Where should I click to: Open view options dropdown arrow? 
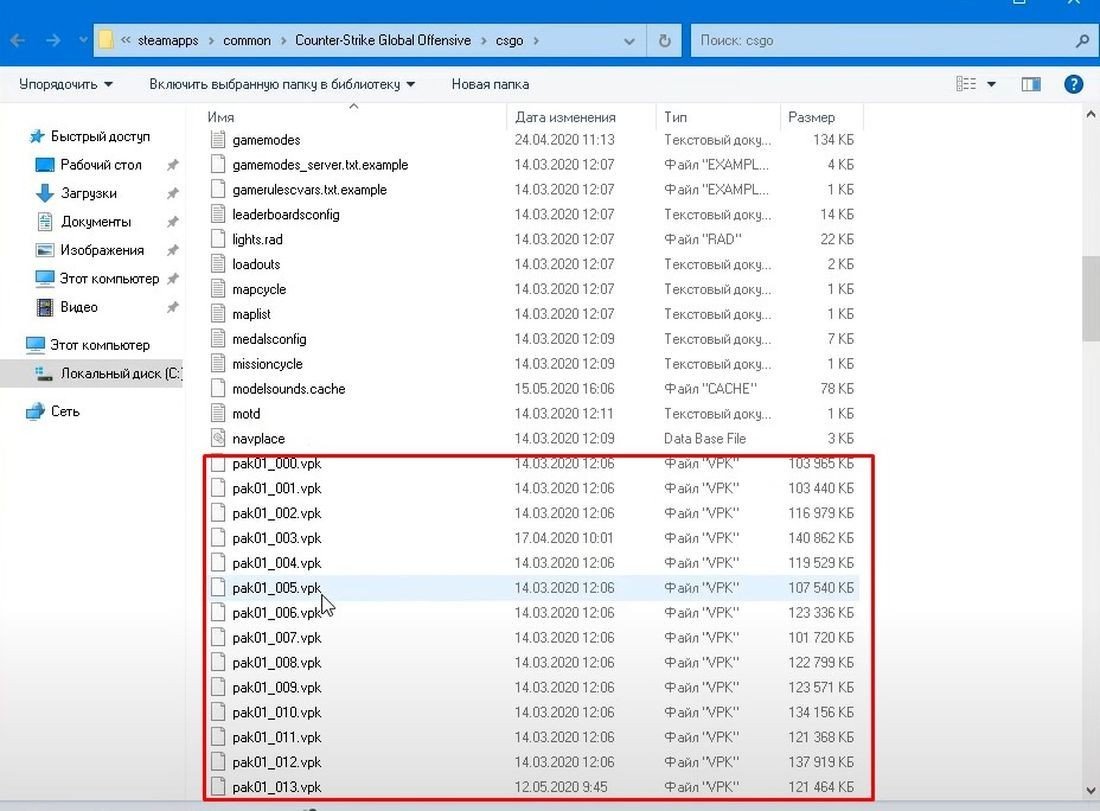(x=991, y=84)
